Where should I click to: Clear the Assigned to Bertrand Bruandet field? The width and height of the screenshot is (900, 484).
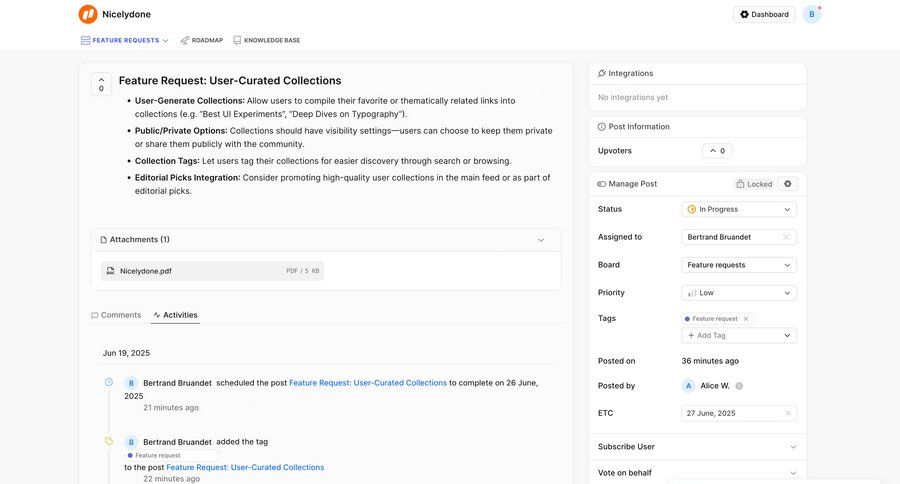[786, 237]
